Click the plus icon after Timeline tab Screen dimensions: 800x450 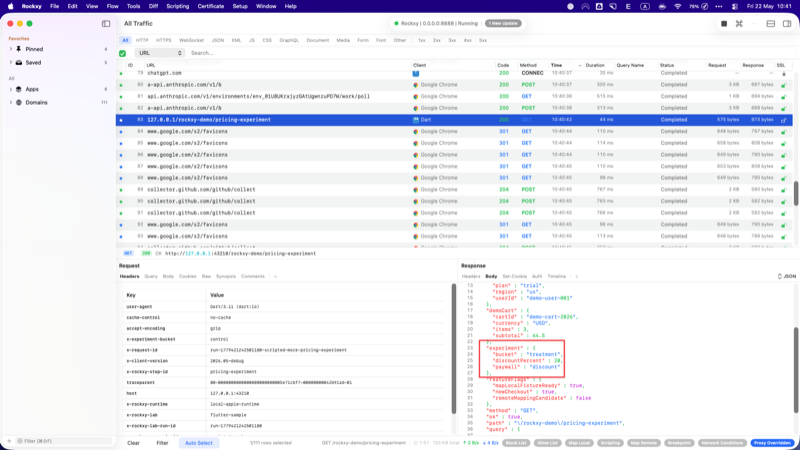point(577,277)
